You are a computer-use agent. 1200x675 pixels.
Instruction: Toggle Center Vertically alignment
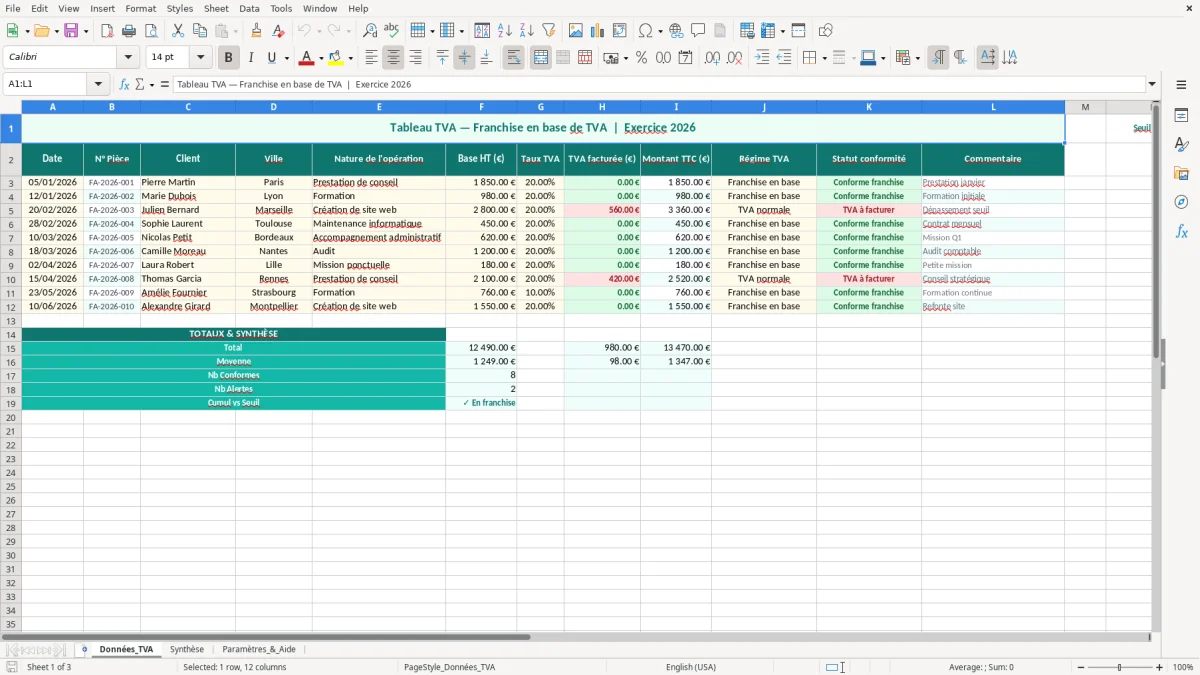tap(464, 58)
